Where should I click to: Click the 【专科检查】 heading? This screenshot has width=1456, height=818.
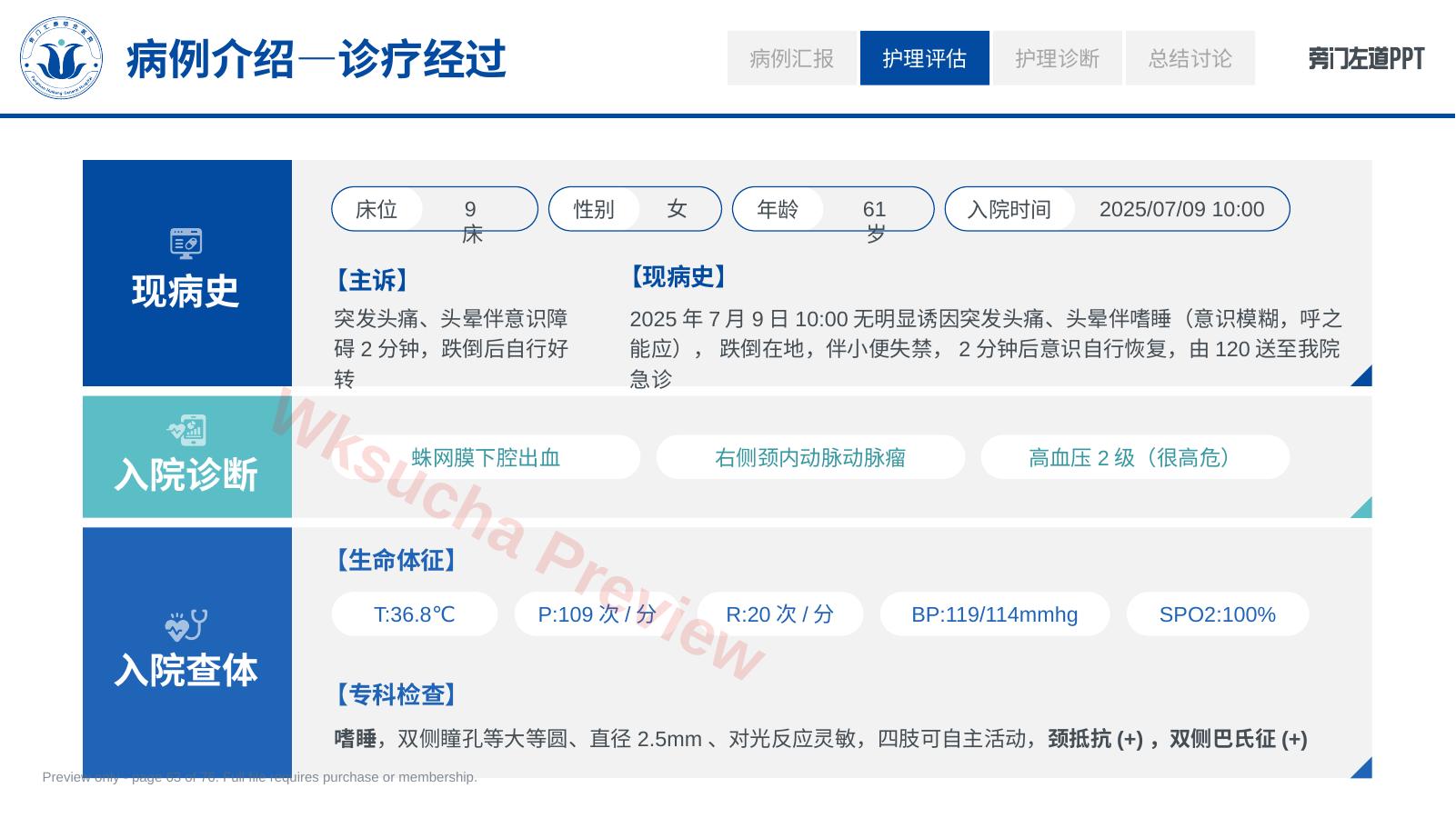[x=397, y=694]
